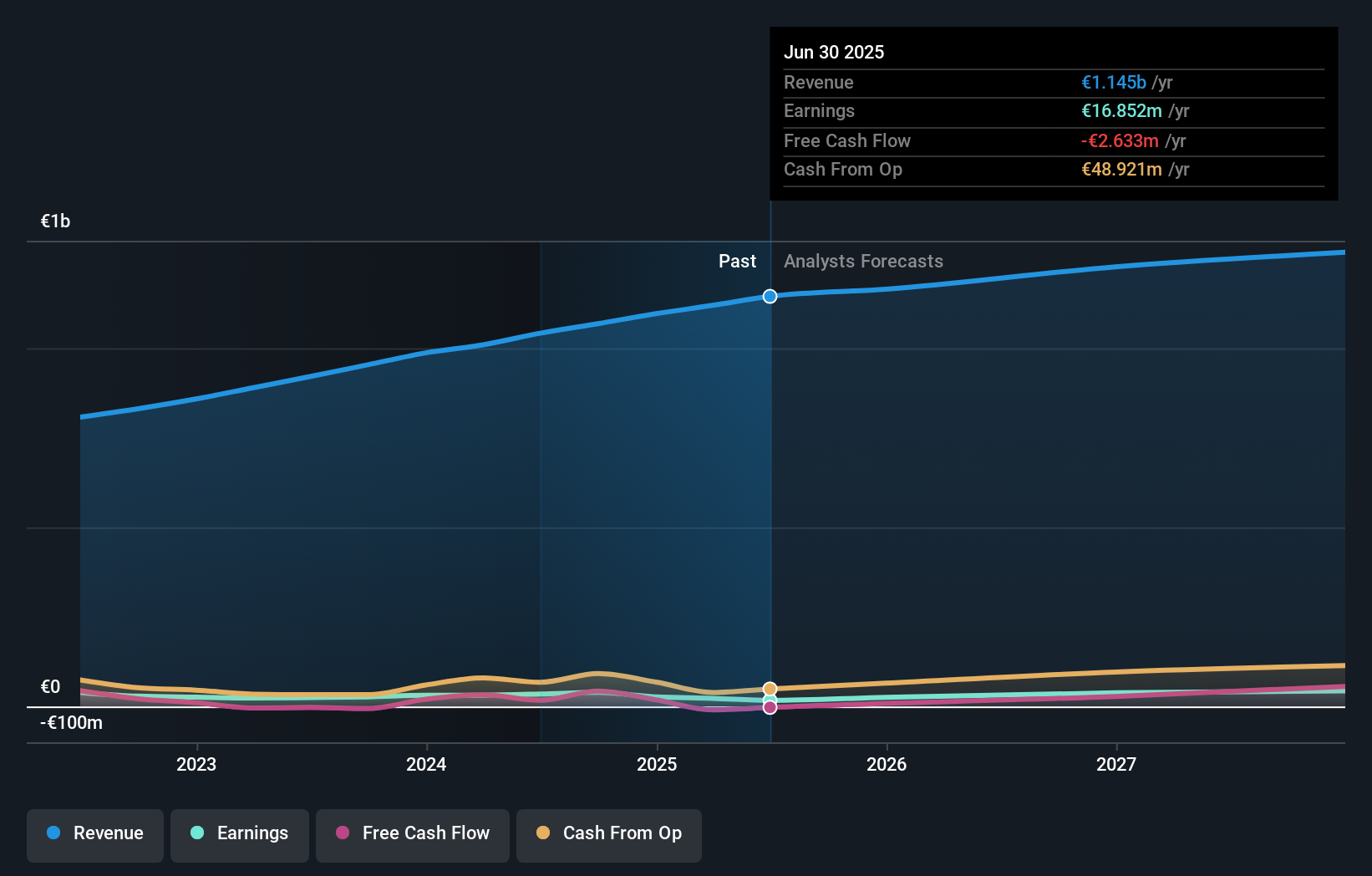Click the 'Jun 30 2025' tooltip date
Screen dimensions: 1372x876
(834, 52)
